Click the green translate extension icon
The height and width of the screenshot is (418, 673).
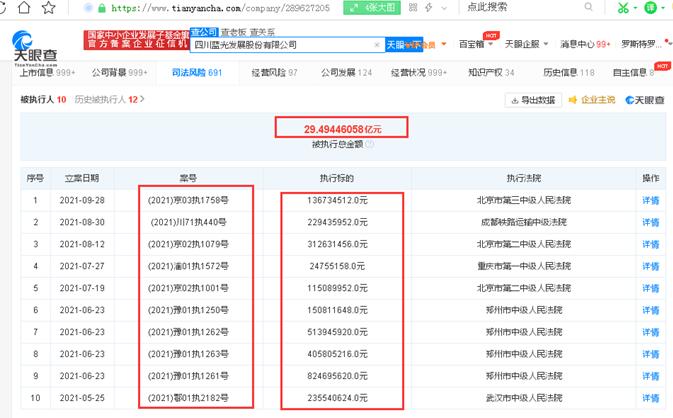point(651,7)
